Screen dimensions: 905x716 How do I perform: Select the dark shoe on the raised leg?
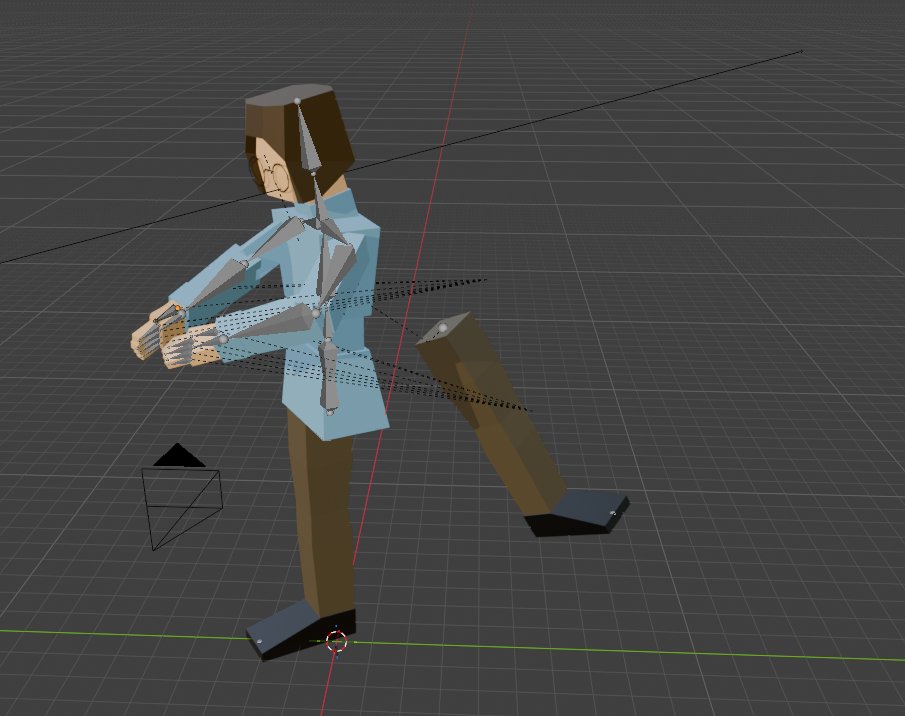578,513
